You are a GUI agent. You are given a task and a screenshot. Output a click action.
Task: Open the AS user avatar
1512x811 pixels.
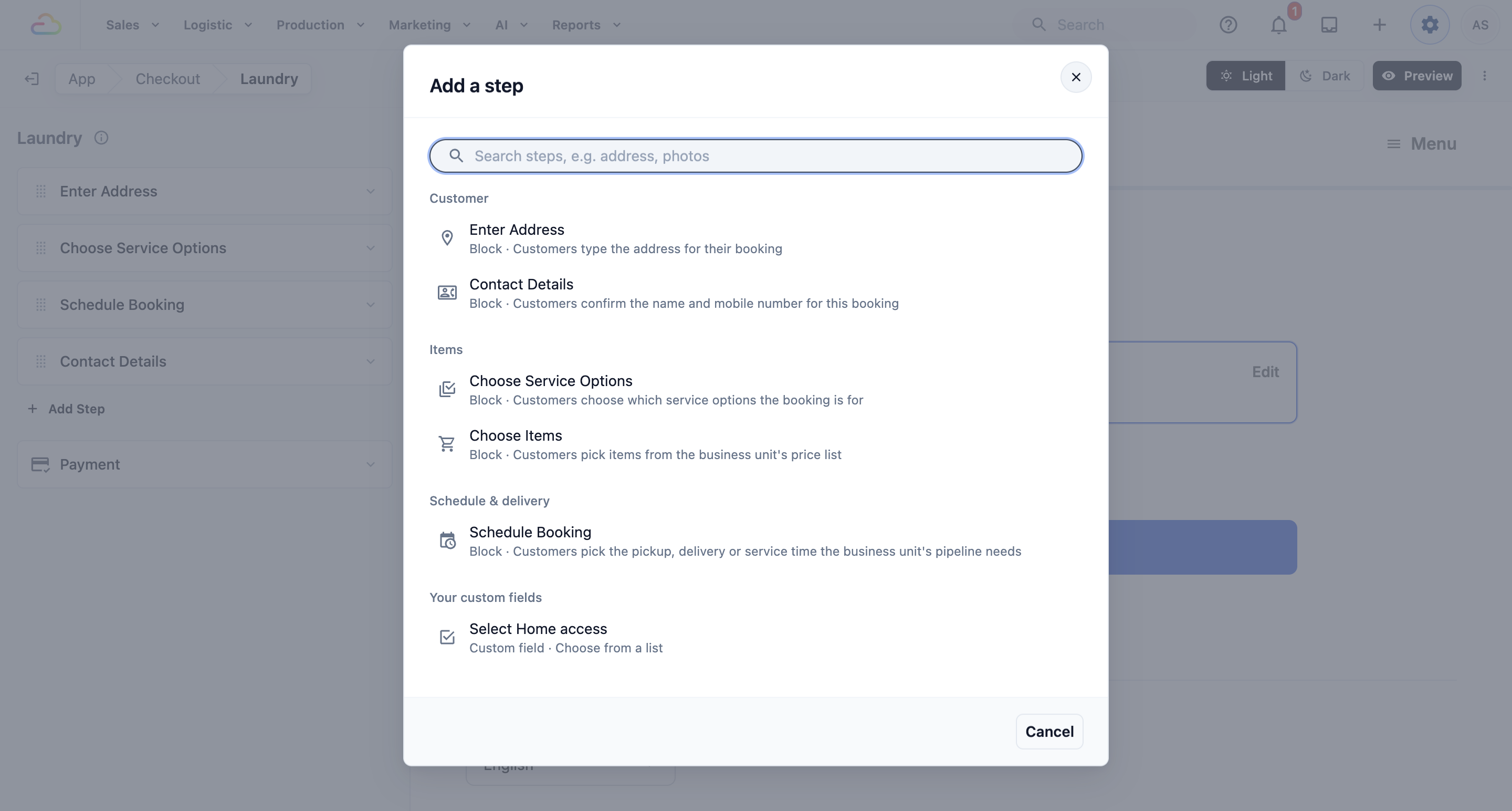1480,25
